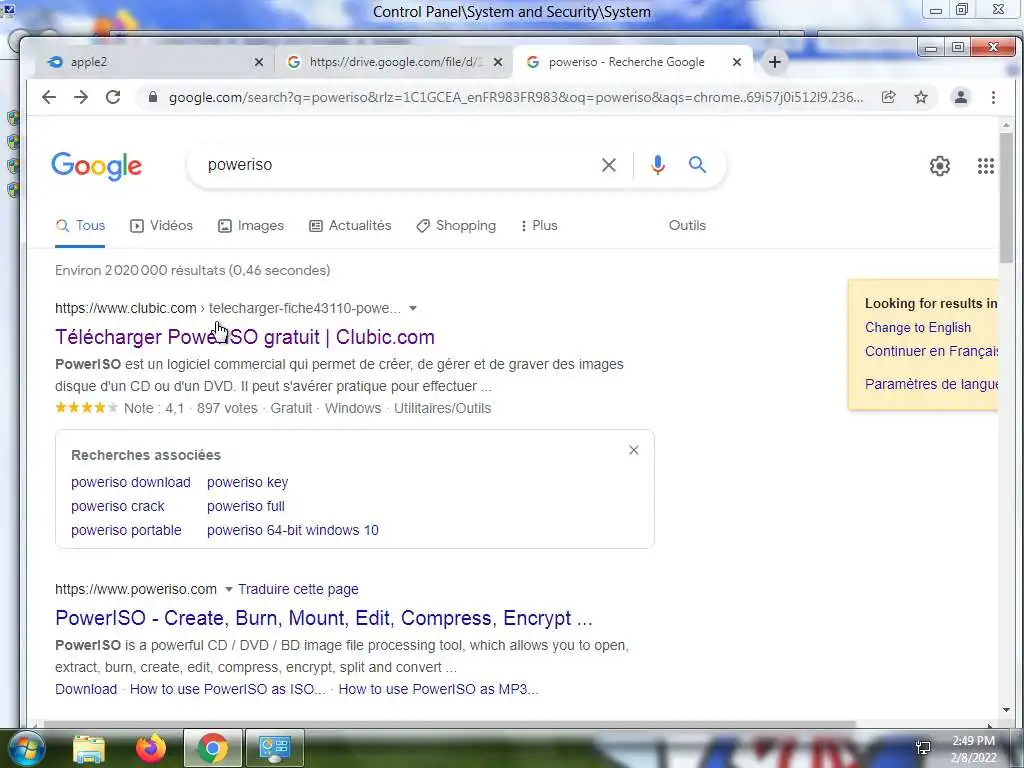Select the Images search tab

(251, 225)
